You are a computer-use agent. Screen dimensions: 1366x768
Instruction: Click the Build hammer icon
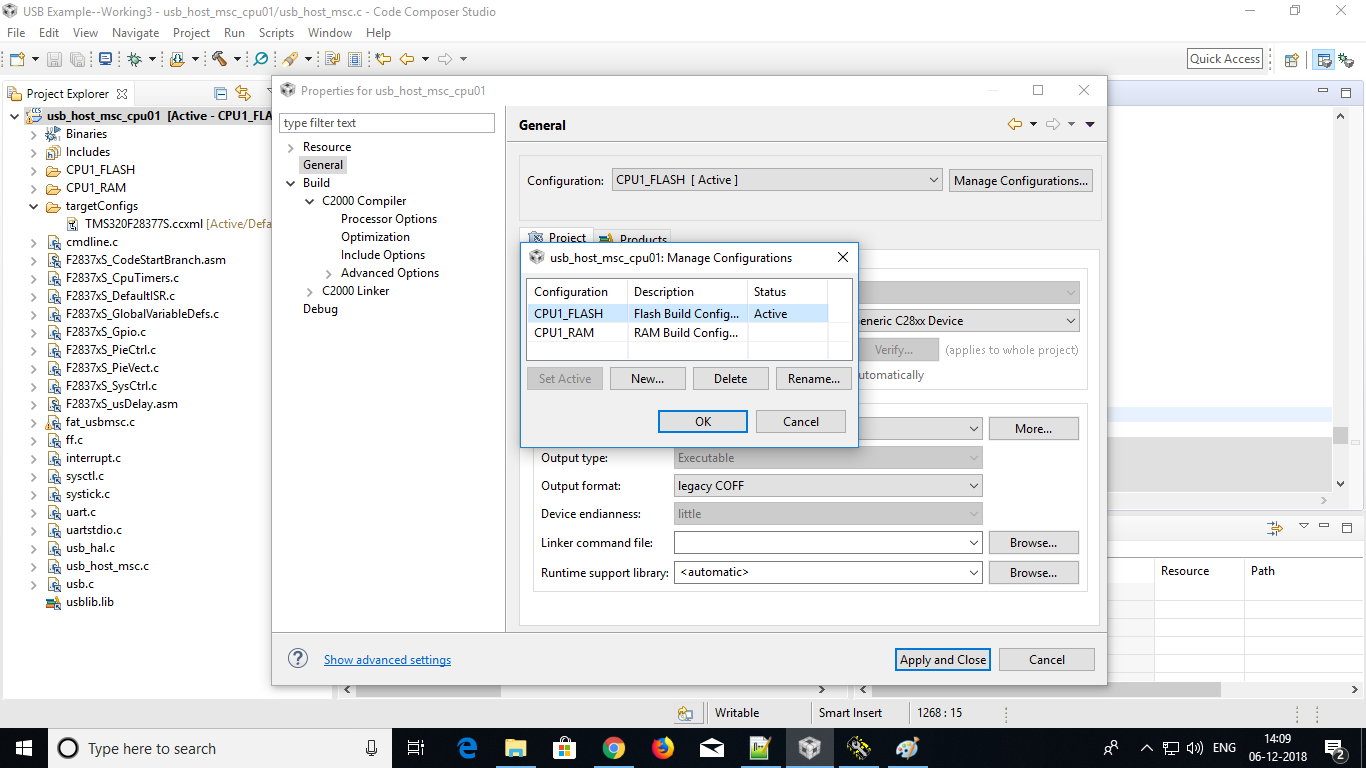(x=219, y=59)
